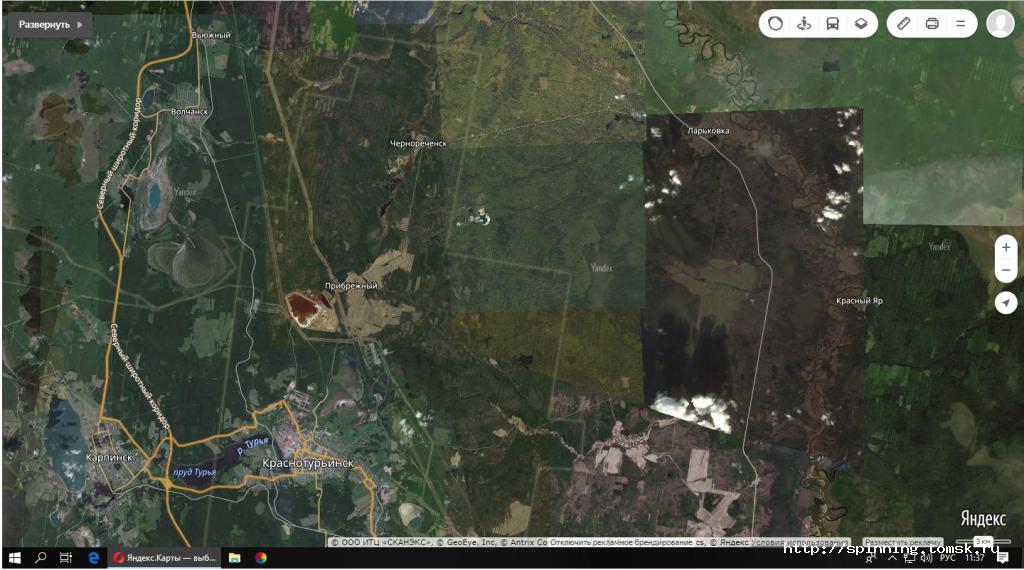Screen dimensions: 1024x570
Task: Open Microsoft Edge from taskbar
Action: click(93, 558)
